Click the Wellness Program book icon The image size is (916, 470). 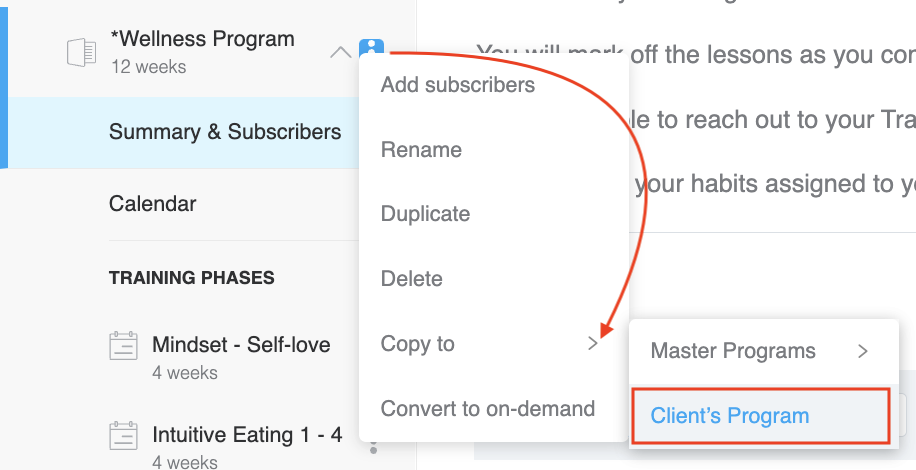pyautogui.click(x=81, y=53)
